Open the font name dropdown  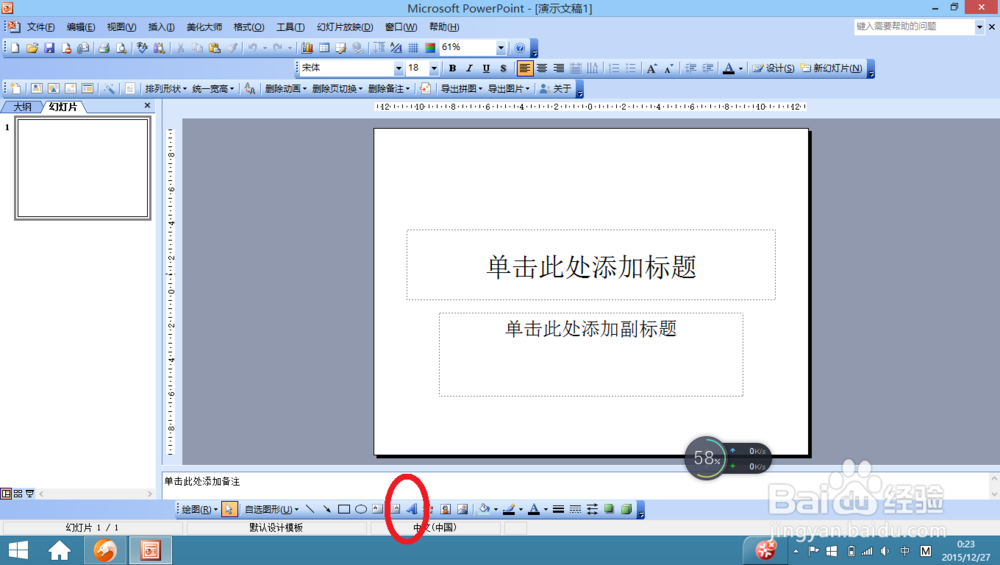tap(399, 68)
